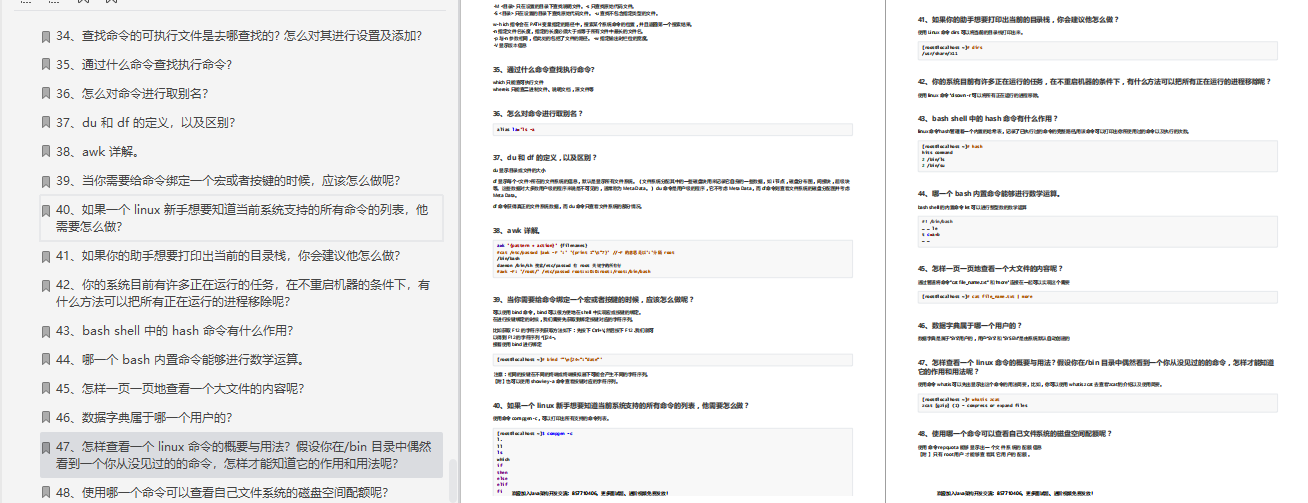Click the bookmark icon of item 40

click(46, 211)
